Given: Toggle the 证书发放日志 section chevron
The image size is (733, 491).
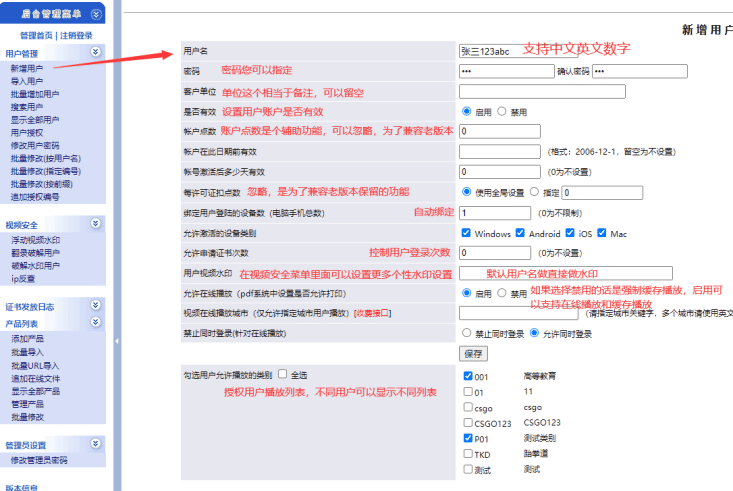Looking at the screenshot, I should pos(95,306).
